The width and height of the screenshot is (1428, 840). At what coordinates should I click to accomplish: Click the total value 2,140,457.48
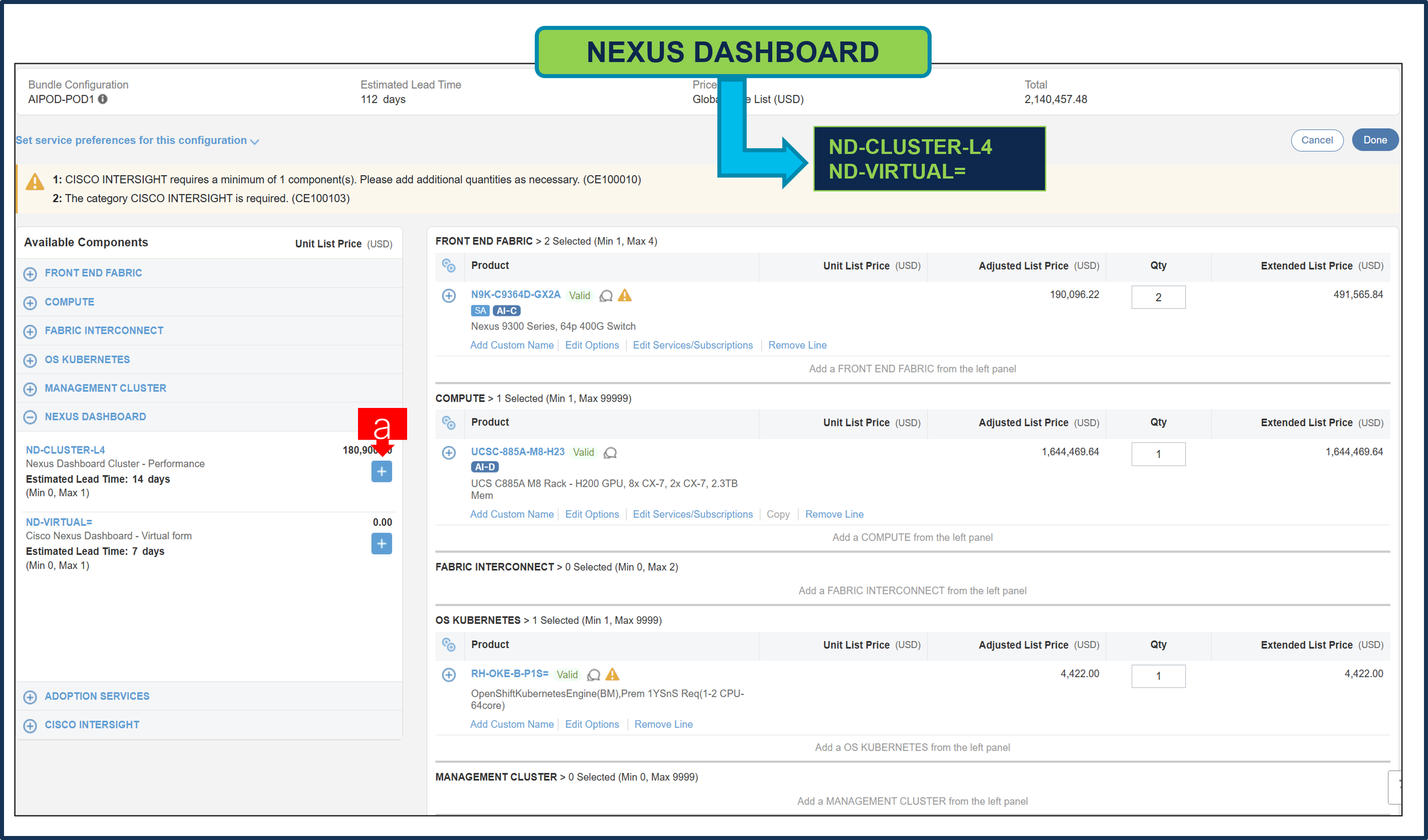click(1056, 99)
